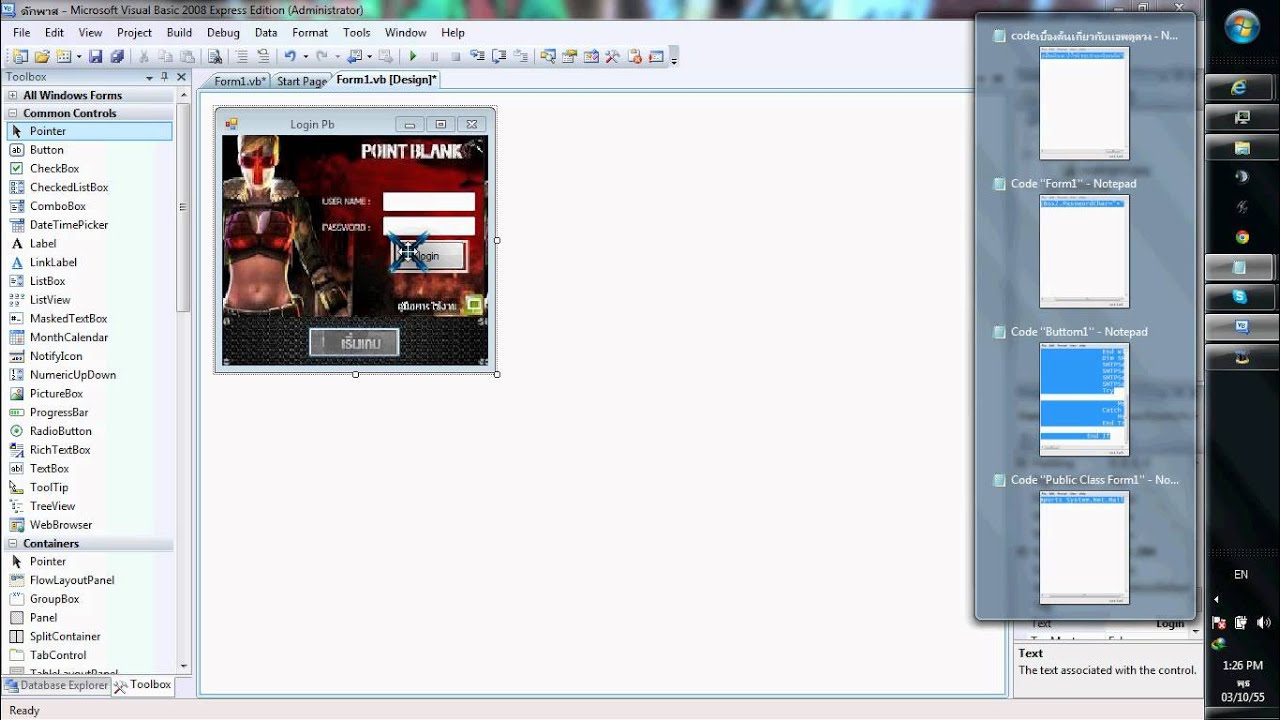The height and width of the screenshot is (720, 1280).
Task: Click the Save All toolbar icon
Action: click(x=117, y=57)
